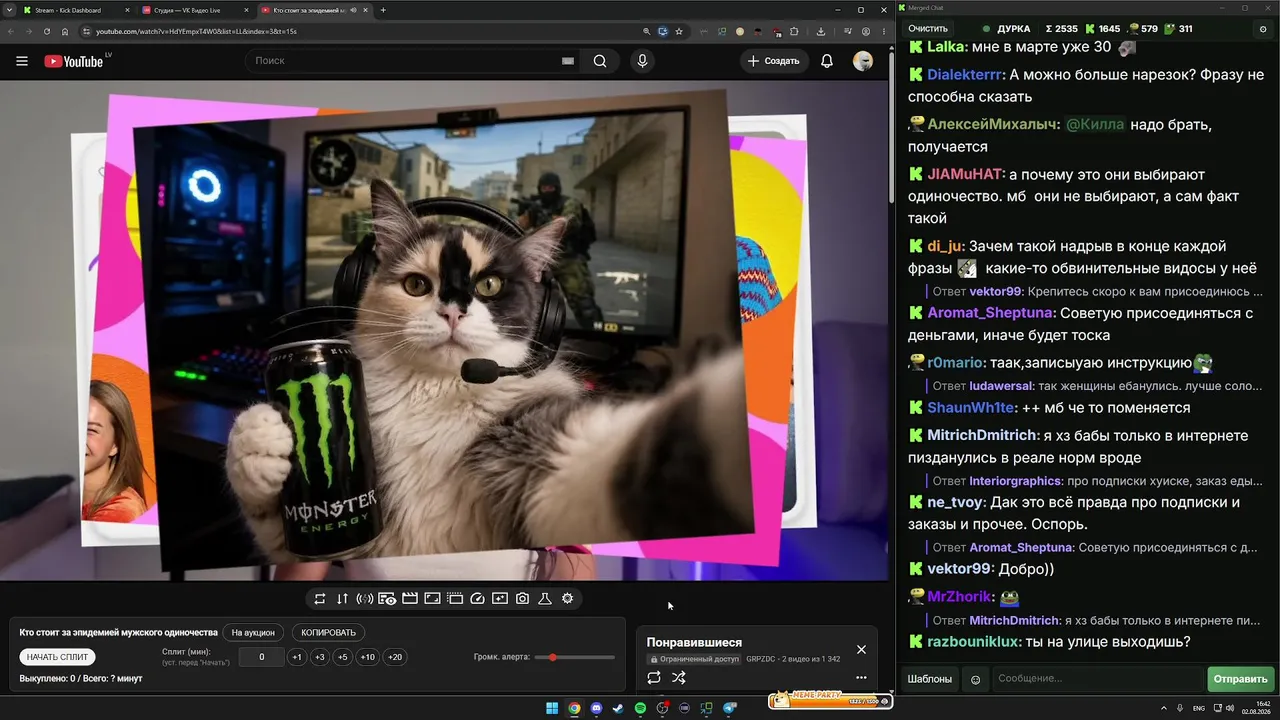The height and width of the screenshot is (720, 1280).
Task: Click the YouTube URL address bar
Action: (x=365, y=31)
